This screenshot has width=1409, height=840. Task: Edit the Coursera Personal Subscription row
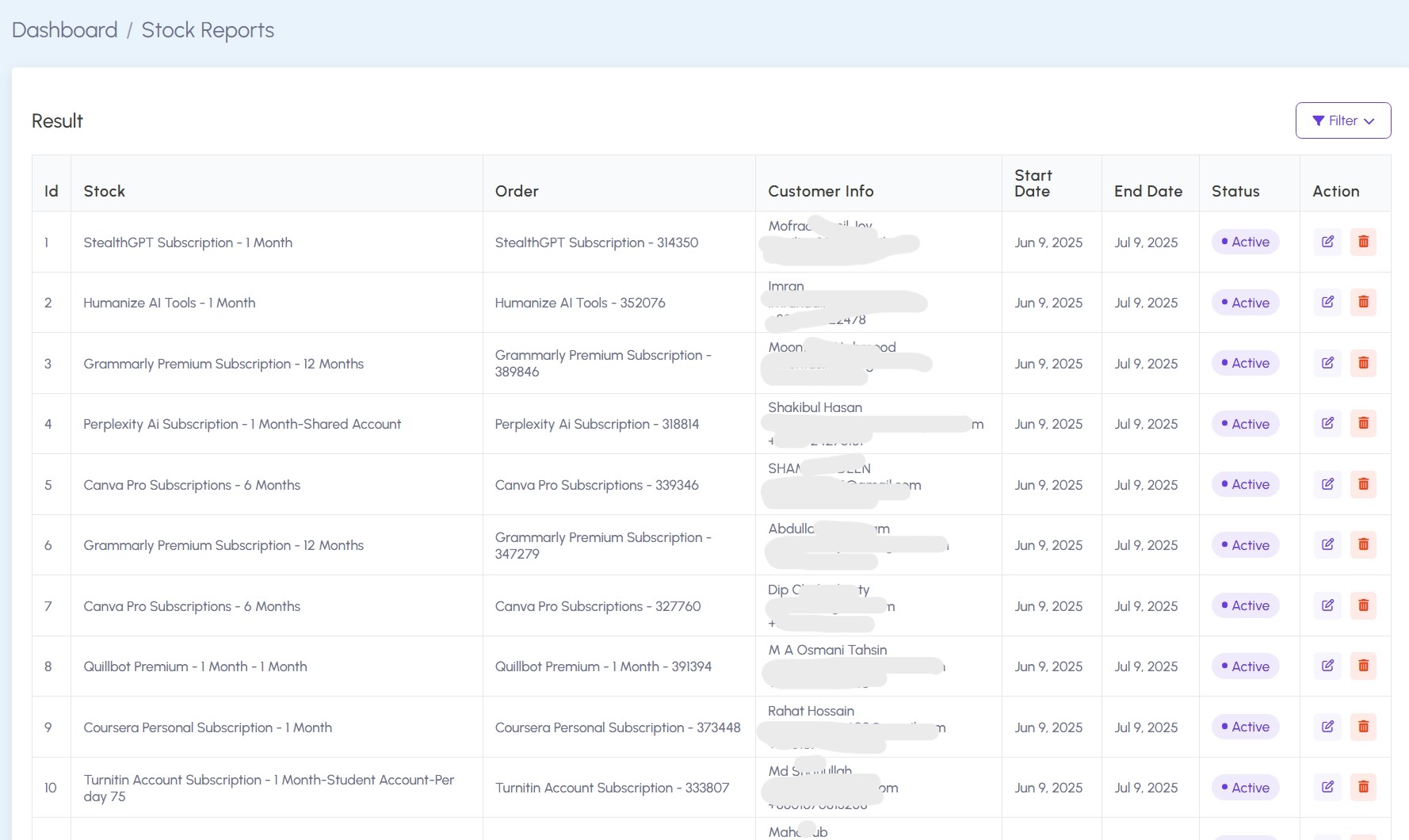tap(1328, 727)
